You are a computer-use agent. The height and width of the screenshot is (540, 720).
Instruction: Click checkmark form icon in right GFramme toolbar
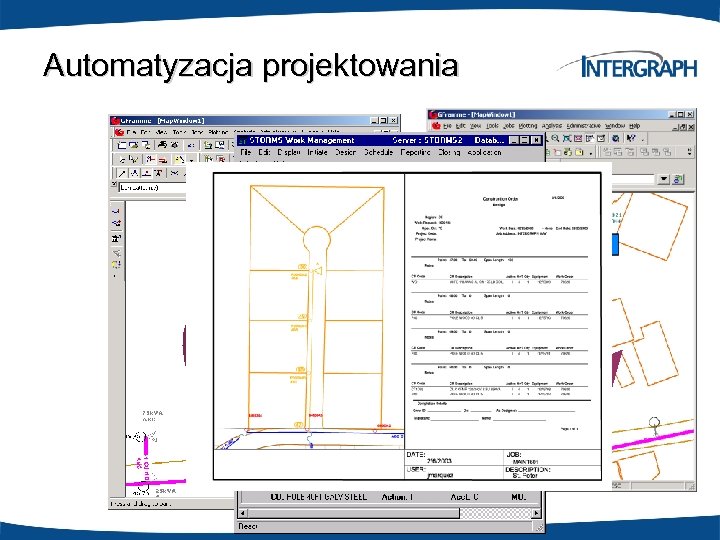coord(601,138)
